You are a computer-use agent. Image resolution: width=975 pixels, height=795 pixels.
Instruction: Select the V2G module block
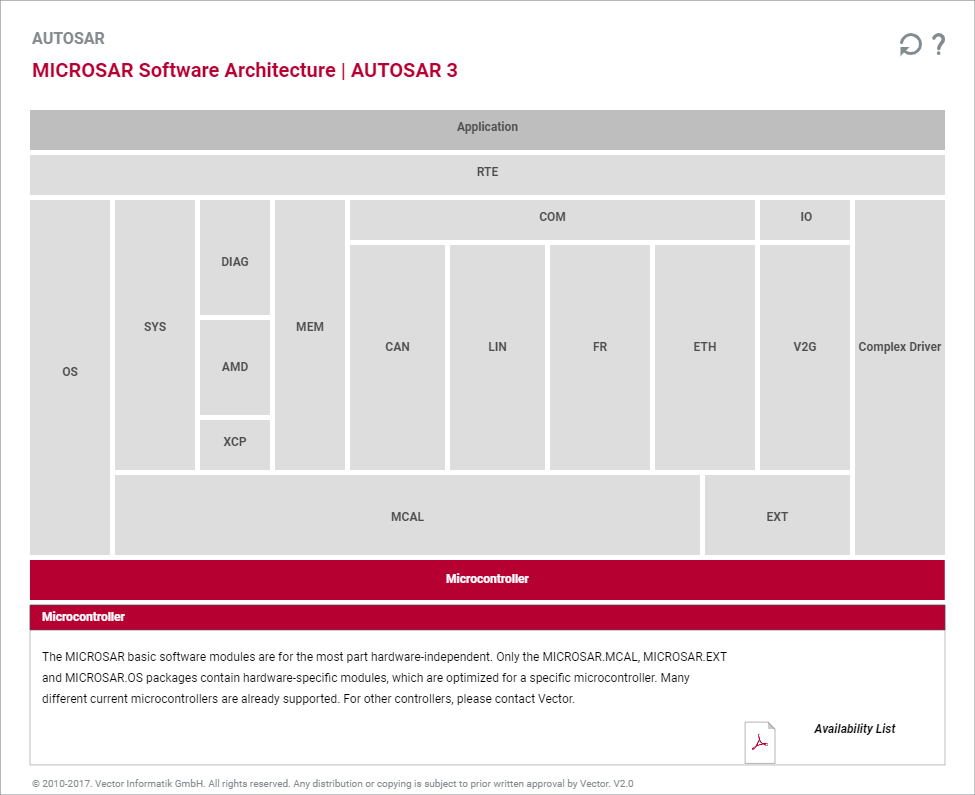pos(805,347)
